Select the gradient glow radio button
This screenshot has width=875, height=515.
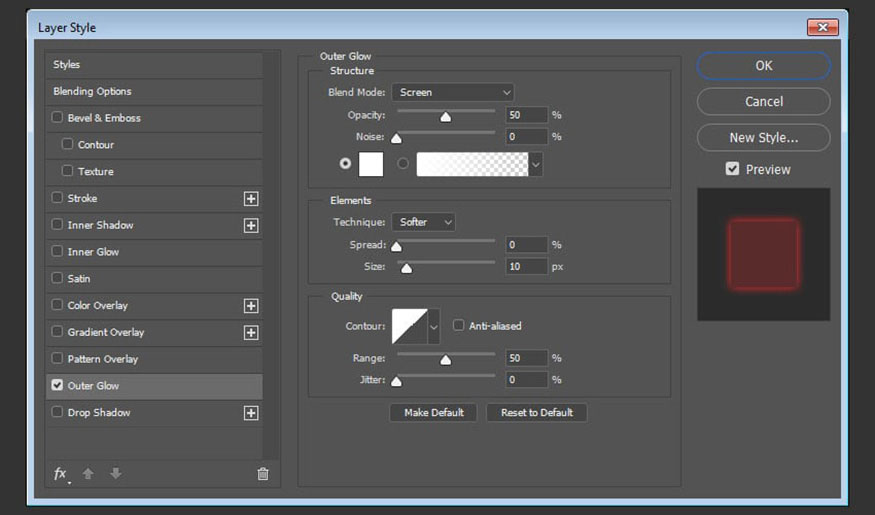[403, 163]
